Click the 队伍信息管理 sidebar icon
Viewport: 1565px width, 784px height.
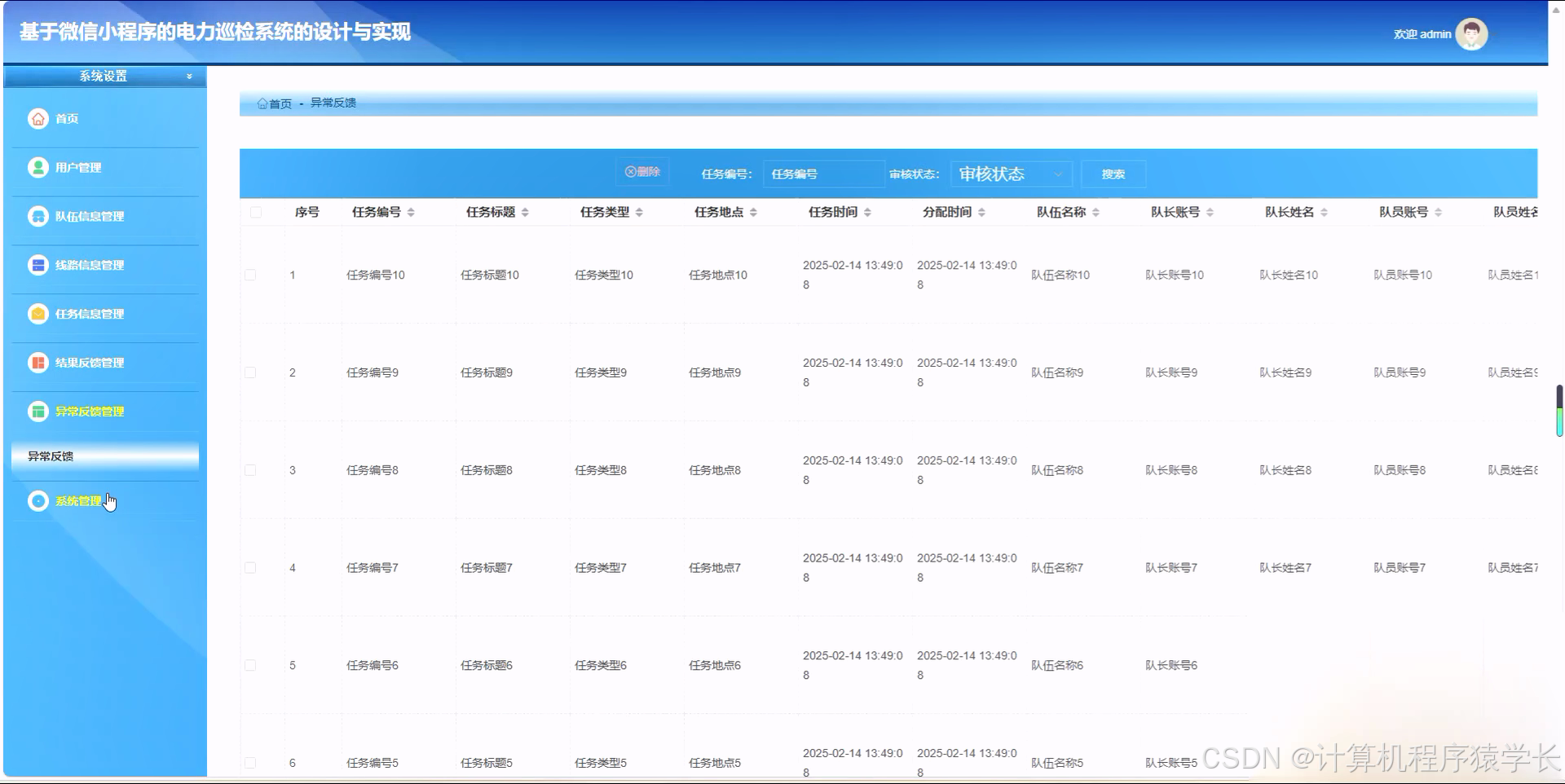pyautogui.click(x=38, y=216)
